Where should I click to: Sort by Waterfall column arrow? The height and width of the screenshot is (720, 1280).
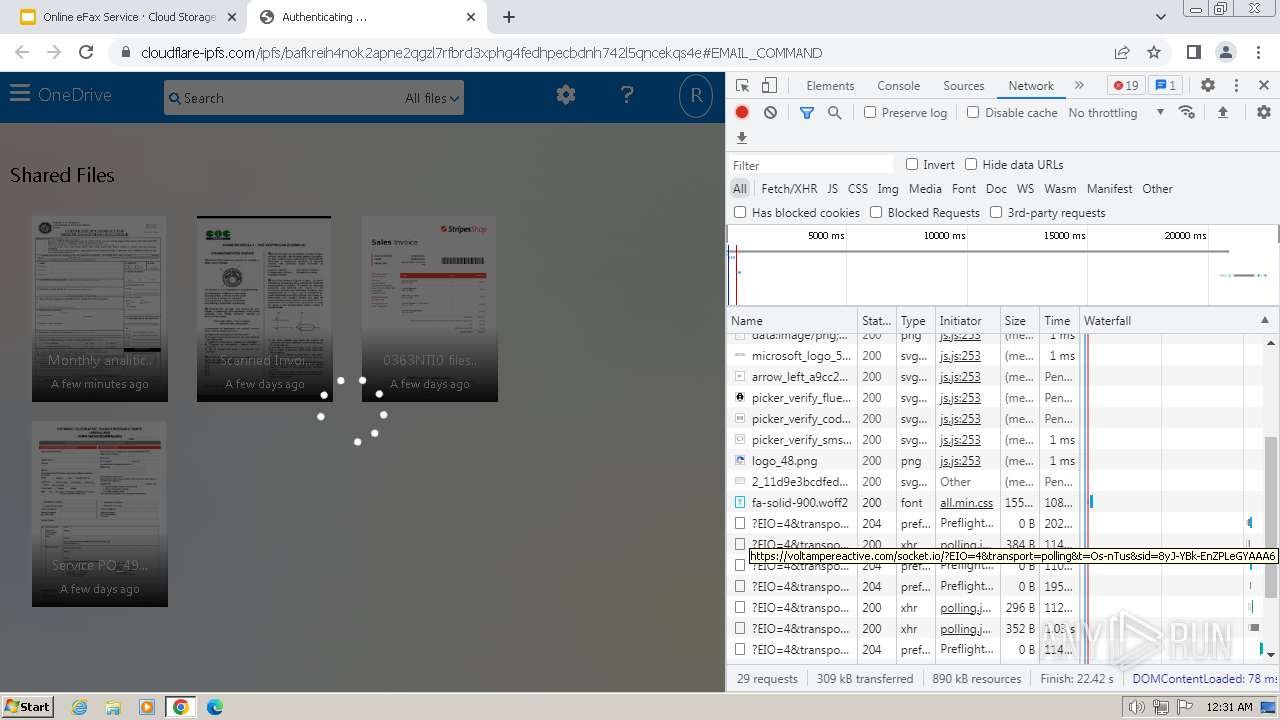(1264, 320)
